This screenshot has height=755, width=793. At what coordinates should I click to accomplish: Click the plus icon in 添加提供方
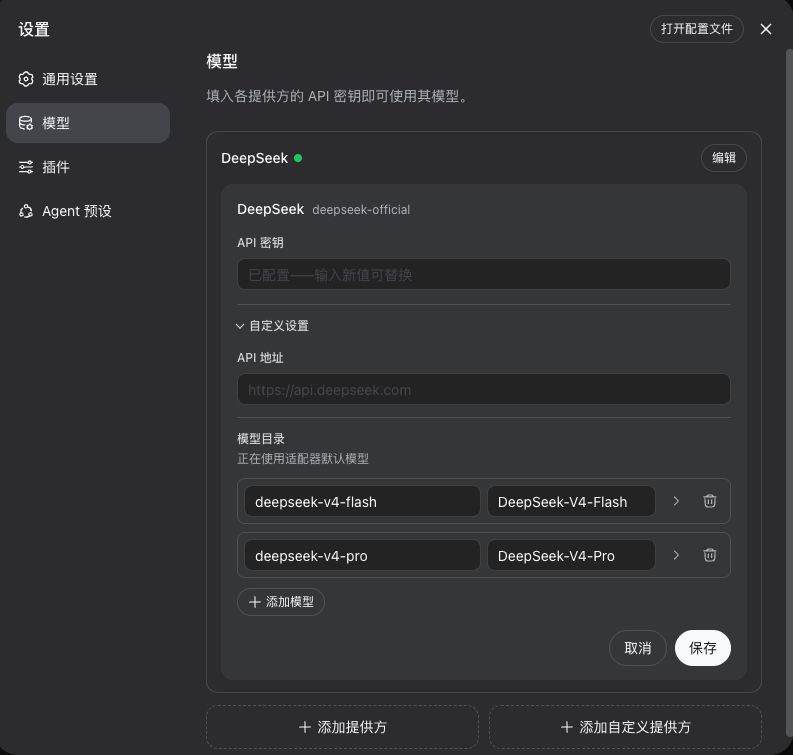coord(305,727)
